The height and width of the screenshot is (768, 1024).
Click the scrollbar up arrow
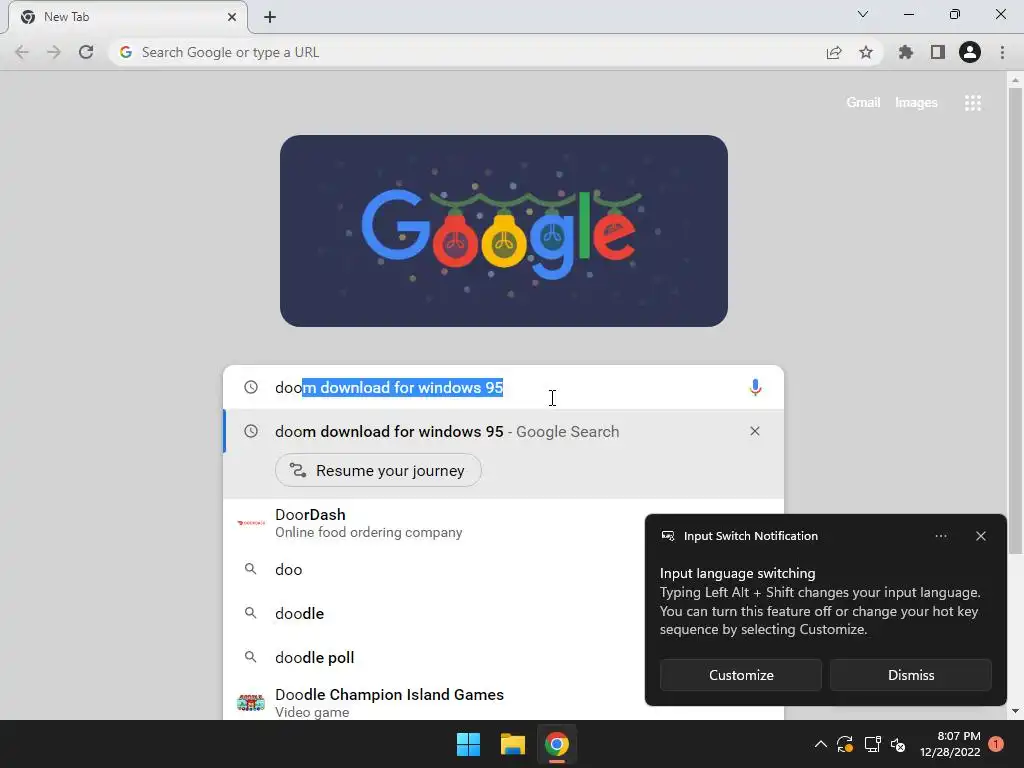pos(1015,80)
